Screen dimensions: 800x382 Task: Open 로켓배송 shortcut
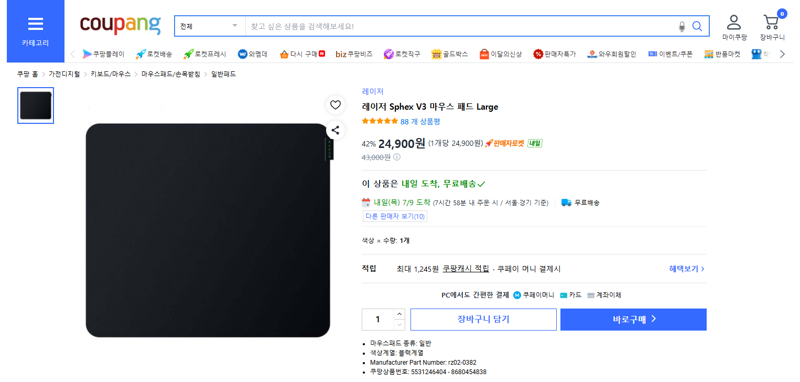coord(154,54)
